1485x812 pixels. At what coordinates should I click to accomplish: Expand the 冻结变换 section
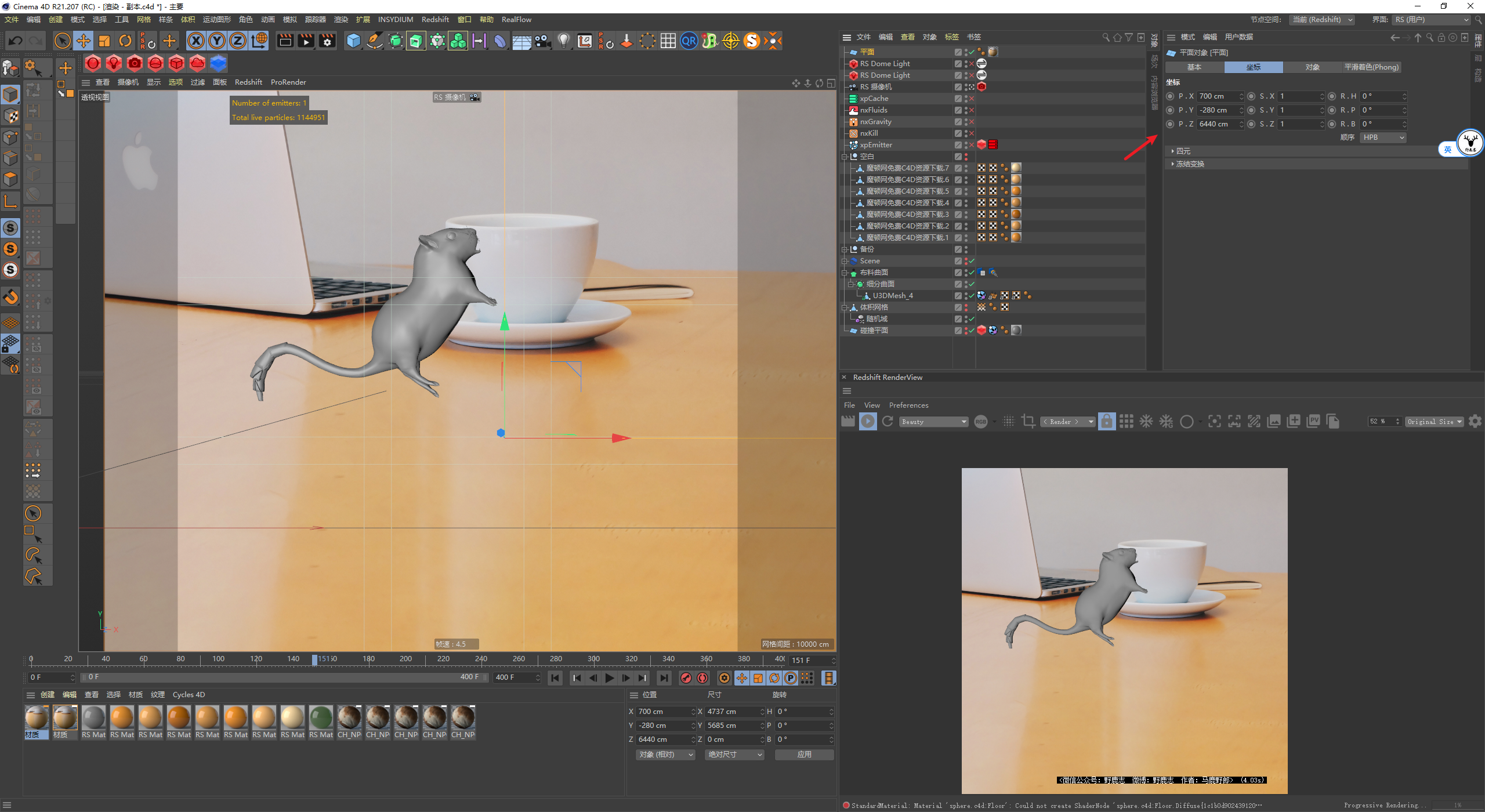pyautogui.click(x=1189, y=164)
